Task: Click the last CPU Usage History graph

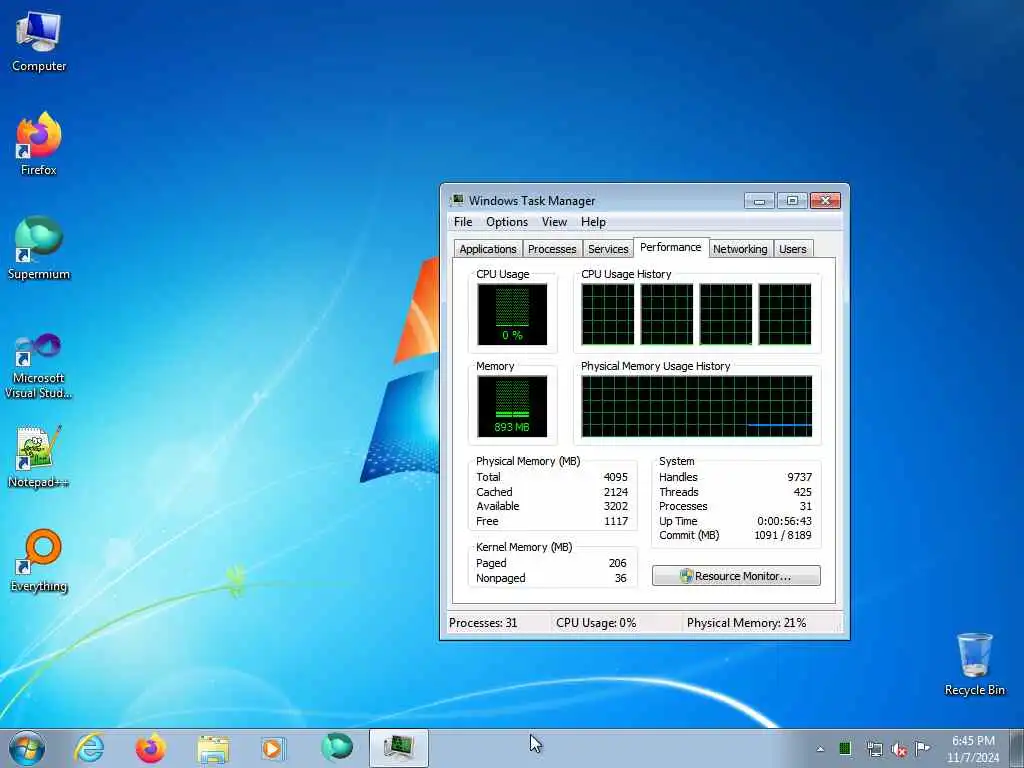Action: point(784,314)
